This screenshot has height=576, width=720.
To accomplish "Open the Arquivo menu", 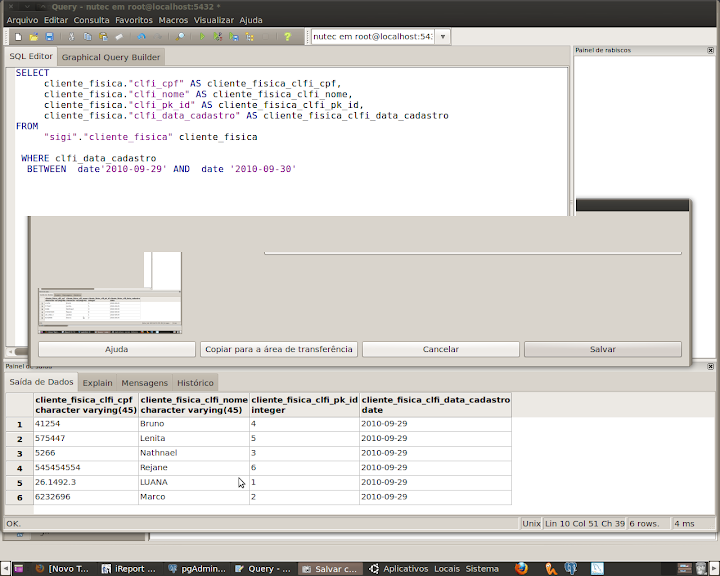I will pos(22,20).
